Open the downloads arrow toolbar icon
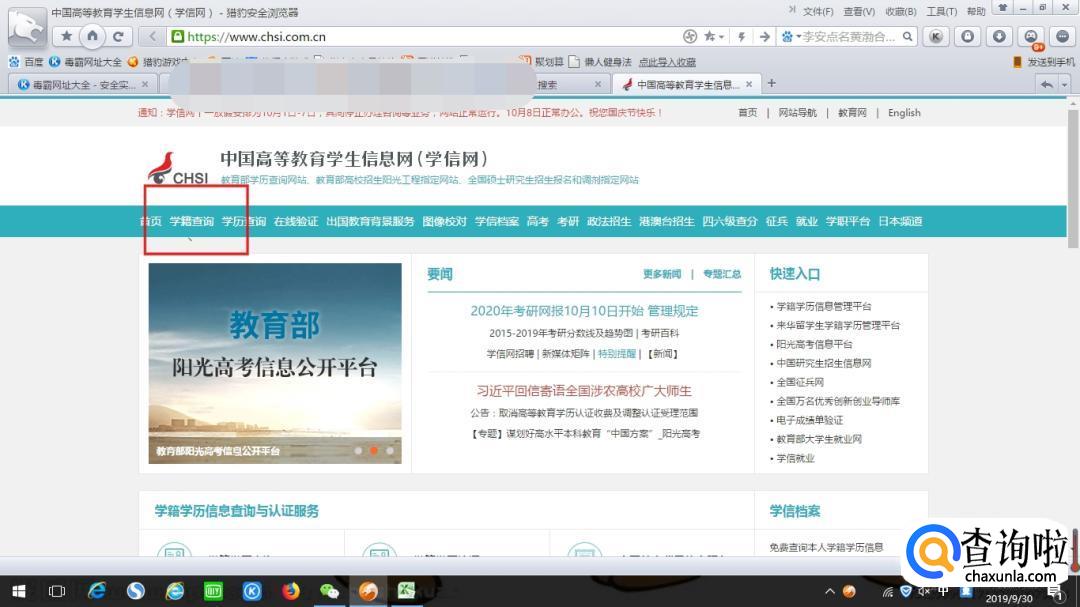Viewport: 1080px width, 607px height. [x=999, y=37]
